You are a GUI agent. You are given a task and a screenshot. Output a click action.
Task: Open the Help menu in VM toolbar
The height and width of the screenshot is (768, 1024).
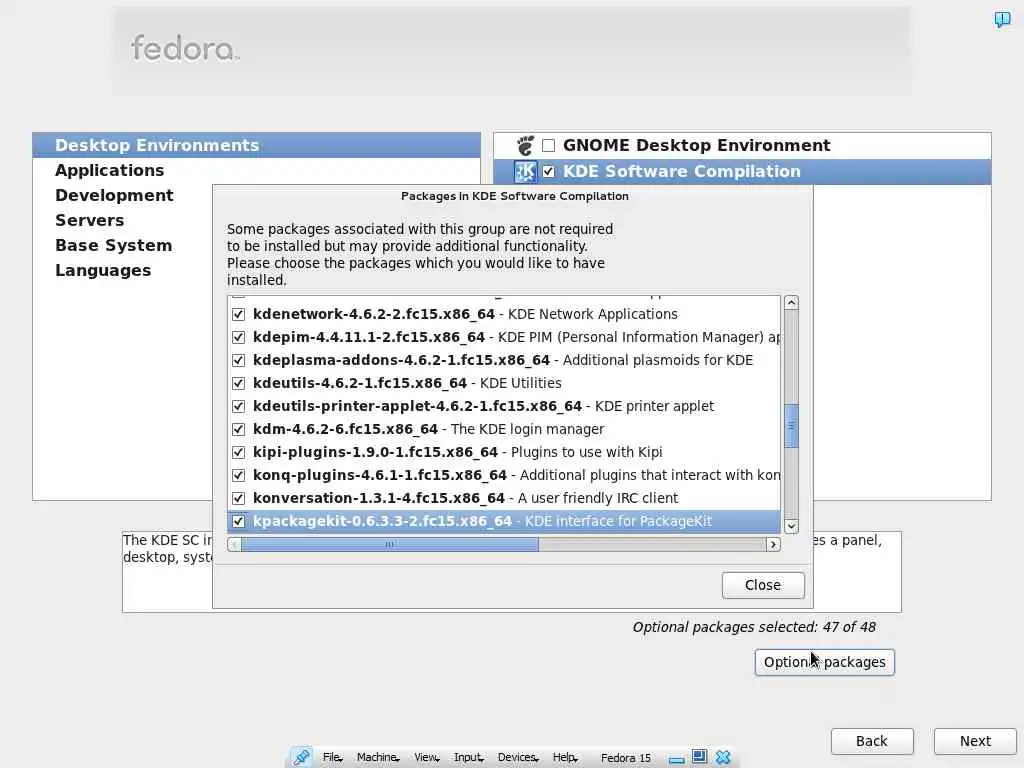[x=565, y=758]
